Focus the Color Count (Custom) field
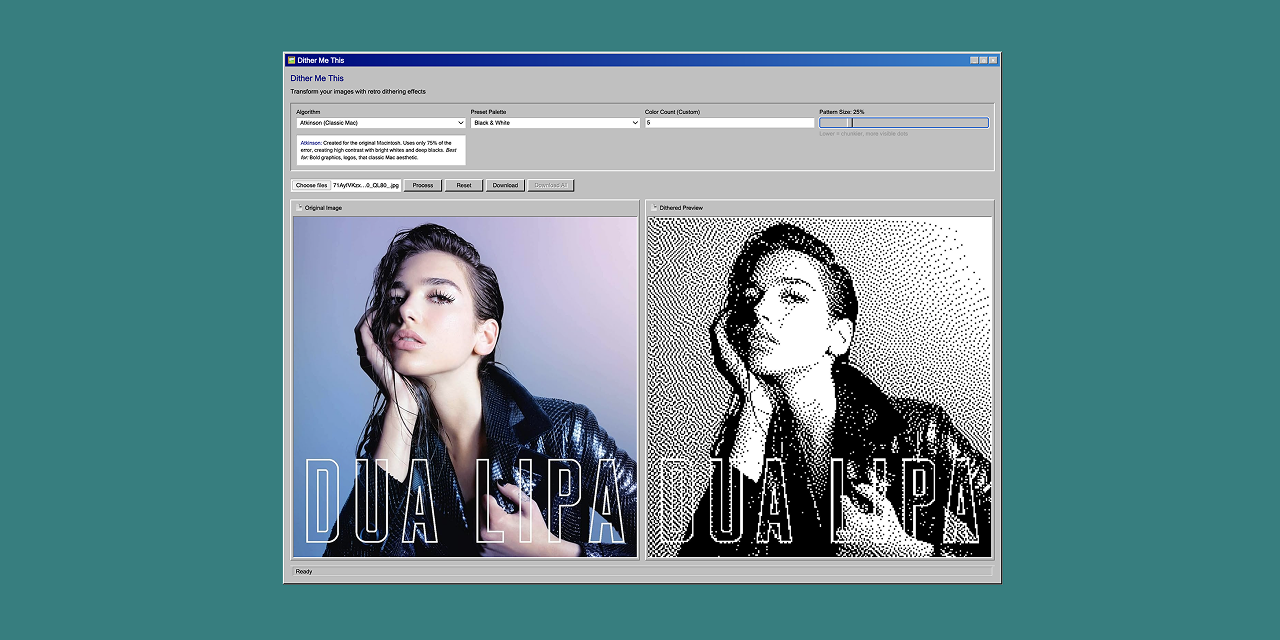Screen dimensions: 1280x640 [x=729, y=123]
